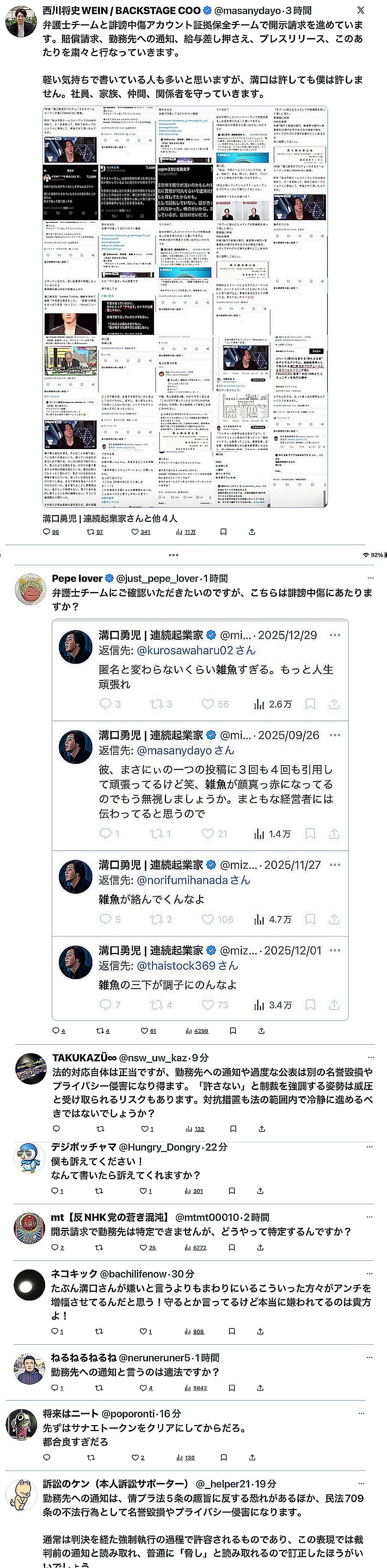Reply to Pepe lover's post
The height and width of the screenshot is (1568, 387).
click(x=57, y=1031)
